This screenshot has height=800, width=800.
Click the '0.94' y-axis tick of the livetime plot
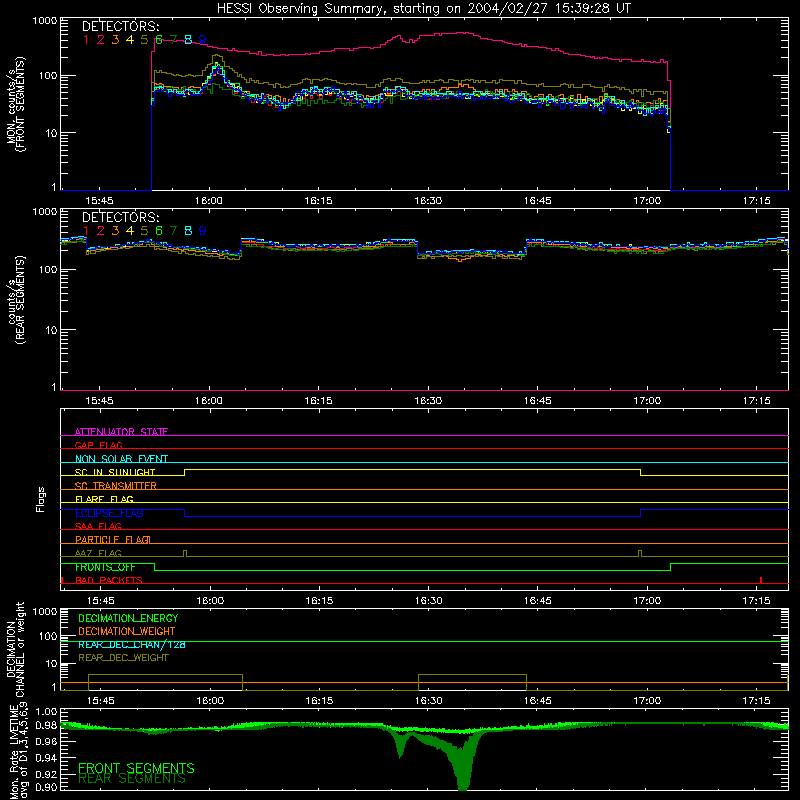[46, 758]
